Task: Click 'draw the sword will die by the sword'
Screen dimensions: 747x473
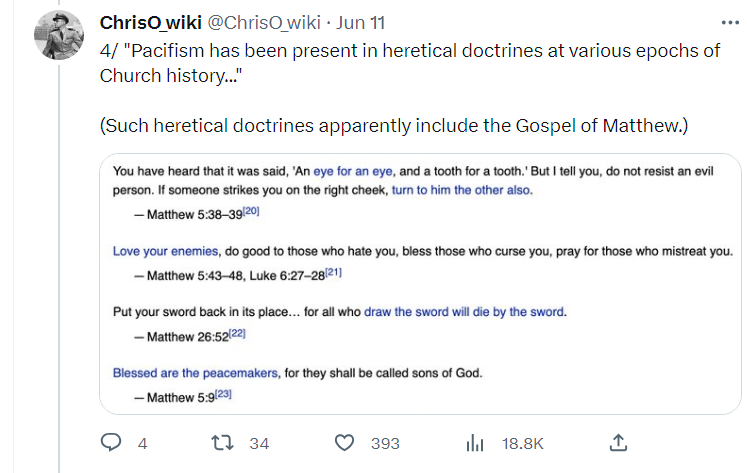Action: [464, 312]
